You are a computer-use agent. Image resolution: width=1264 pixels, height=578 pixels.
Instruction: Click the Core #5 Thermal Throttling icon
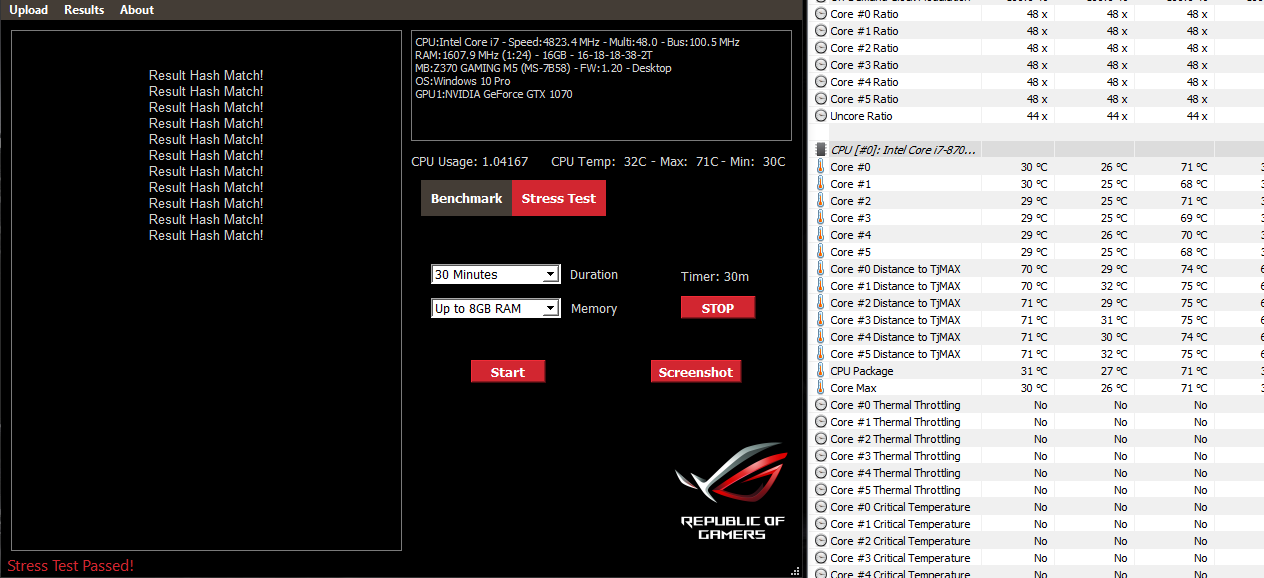[821, 490]
